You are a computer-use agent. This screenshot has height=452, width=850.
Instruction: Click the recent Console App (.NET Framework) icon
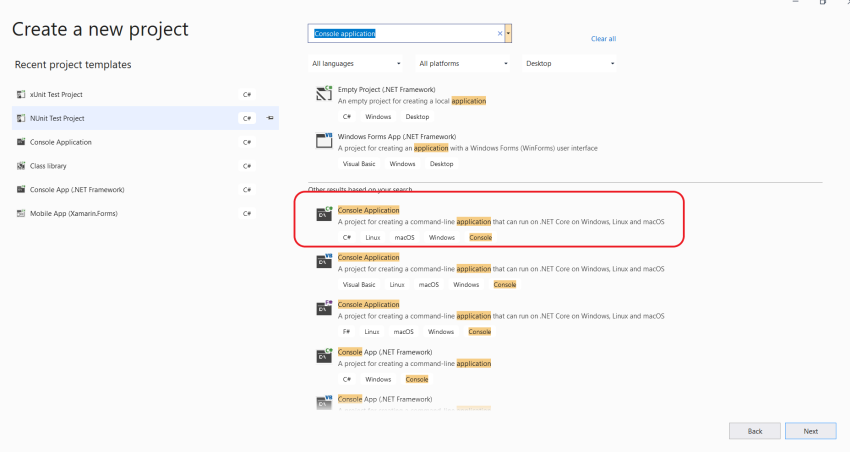21,190
